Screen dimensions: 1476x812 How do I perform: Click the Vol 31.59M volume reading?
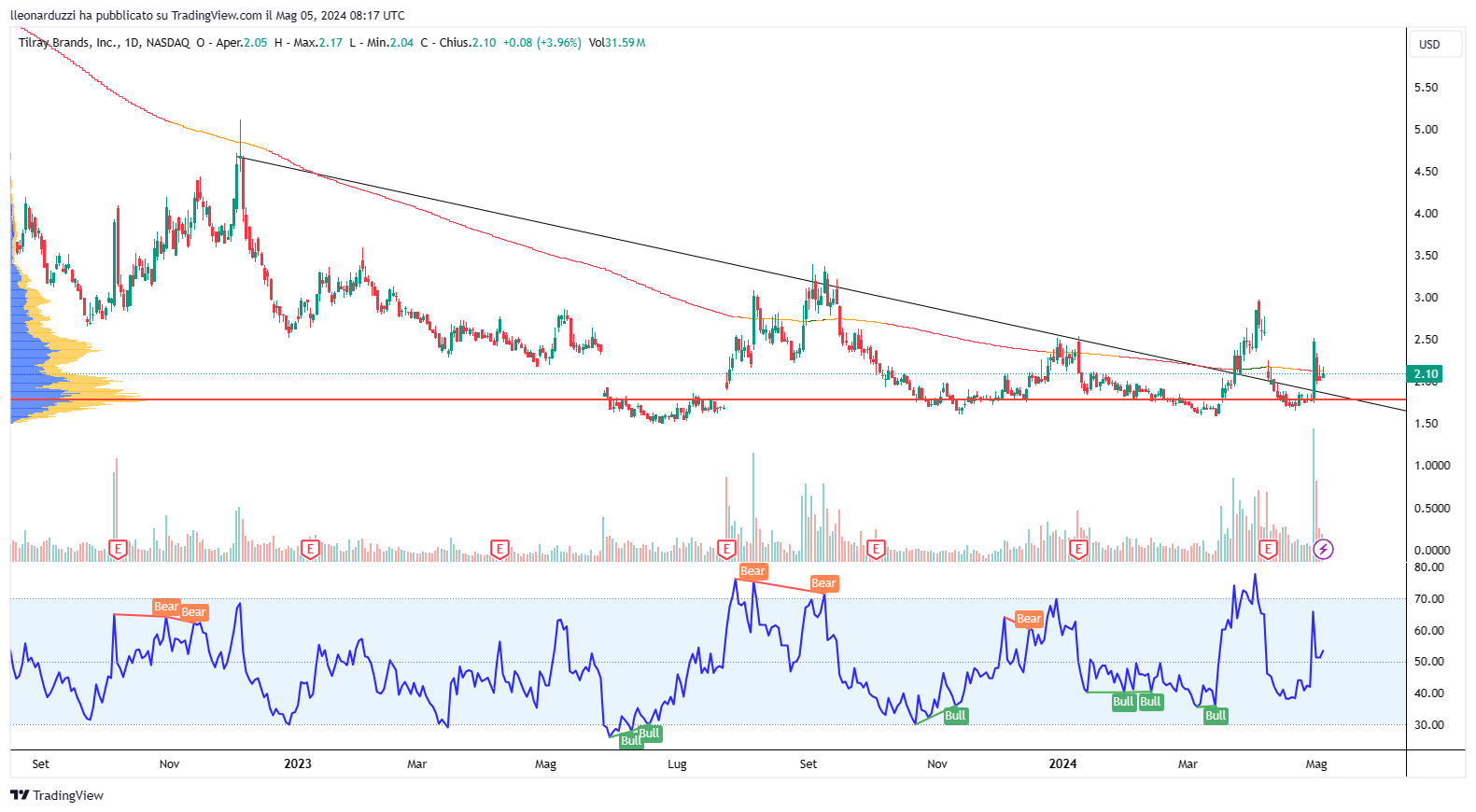(x=617, y=43)
